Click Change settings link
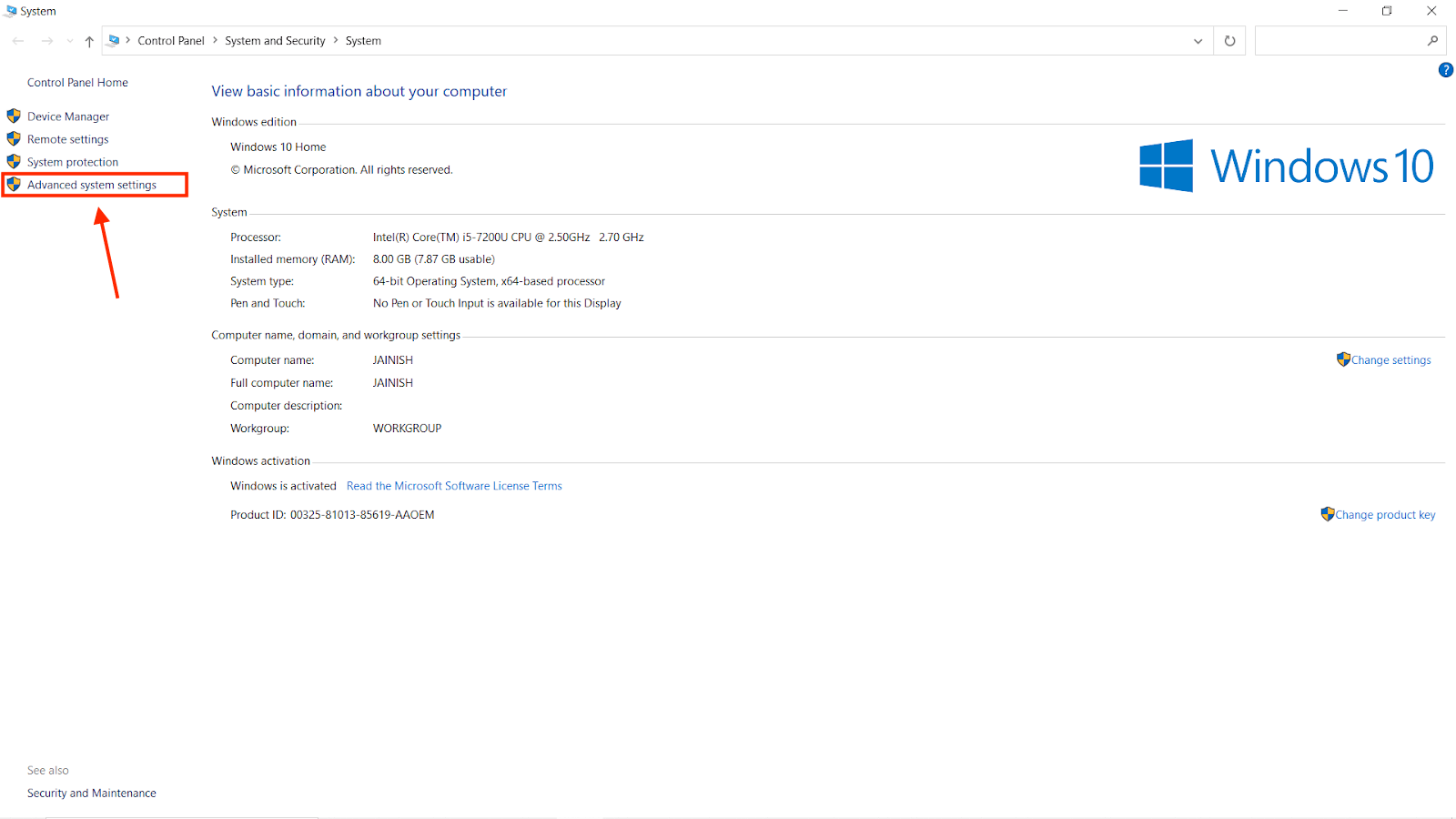Viewport: 1456px width, 819px height. (1390, 360)
